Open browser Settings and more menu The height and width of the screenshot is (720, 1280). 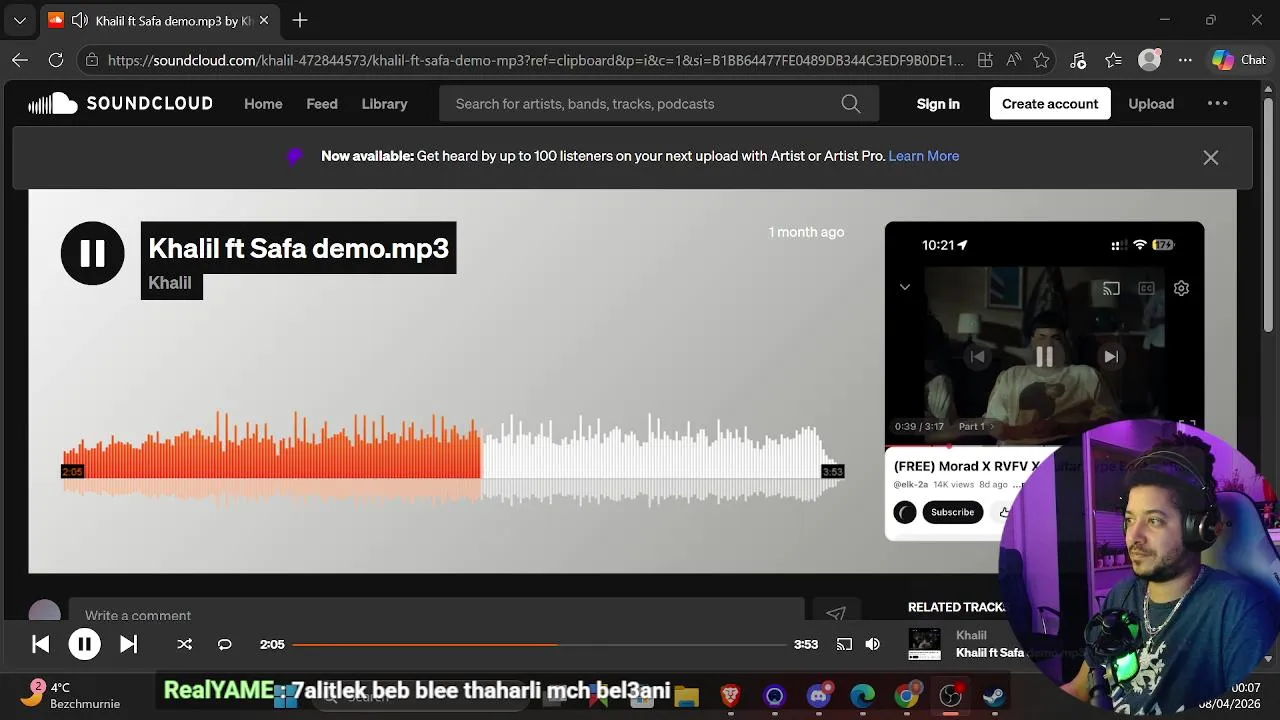pyautogui.click(x=1185, y=60)
